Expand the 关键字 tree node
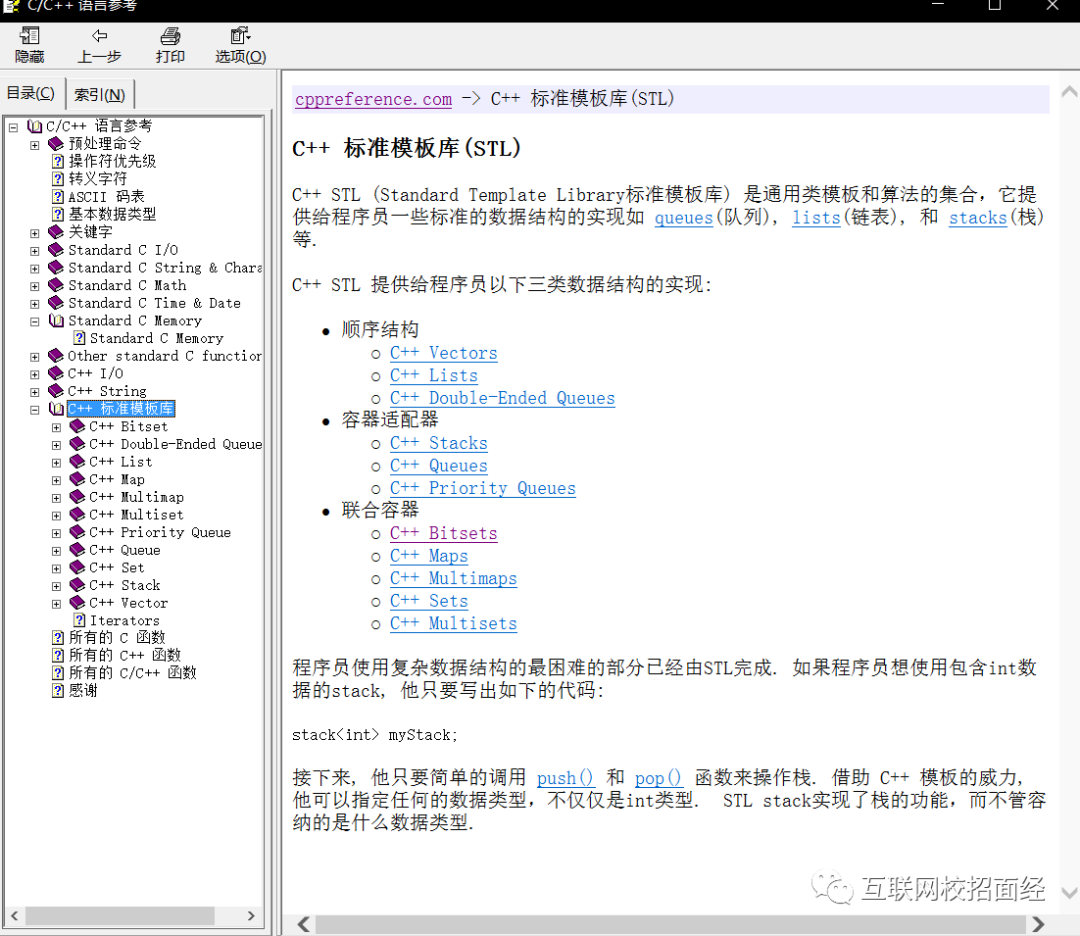 (34, 233)
